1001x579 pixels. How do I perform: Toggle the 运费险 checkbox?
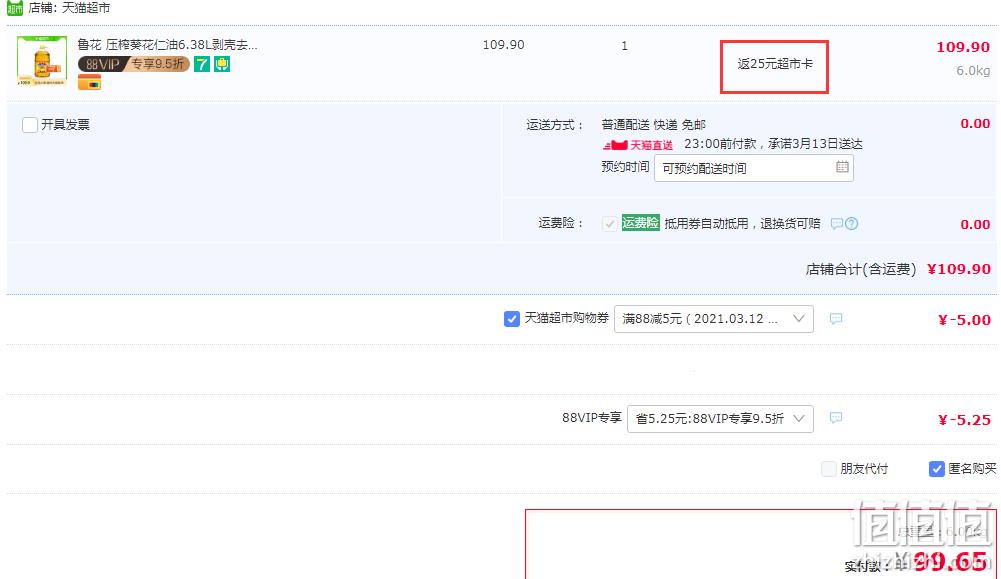610,223
